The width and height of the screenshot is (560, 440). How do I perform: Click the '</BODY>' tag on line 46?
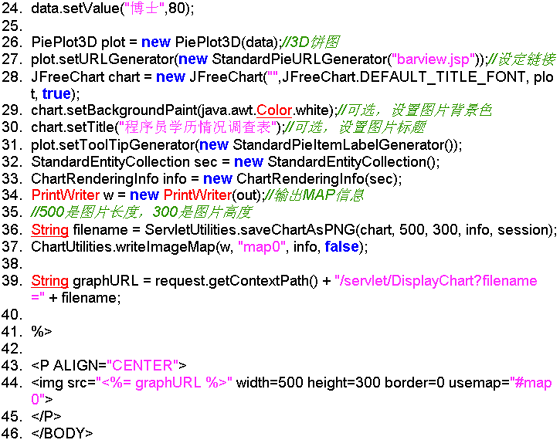62,433
